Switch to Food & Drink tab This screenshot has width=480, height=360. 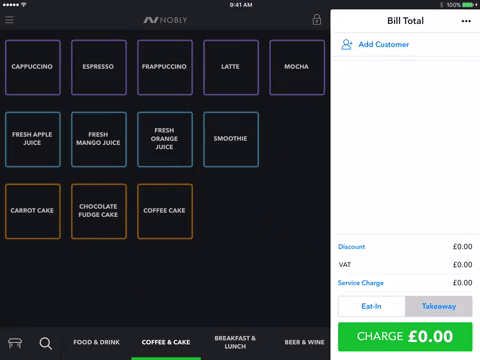pos(96,342)
